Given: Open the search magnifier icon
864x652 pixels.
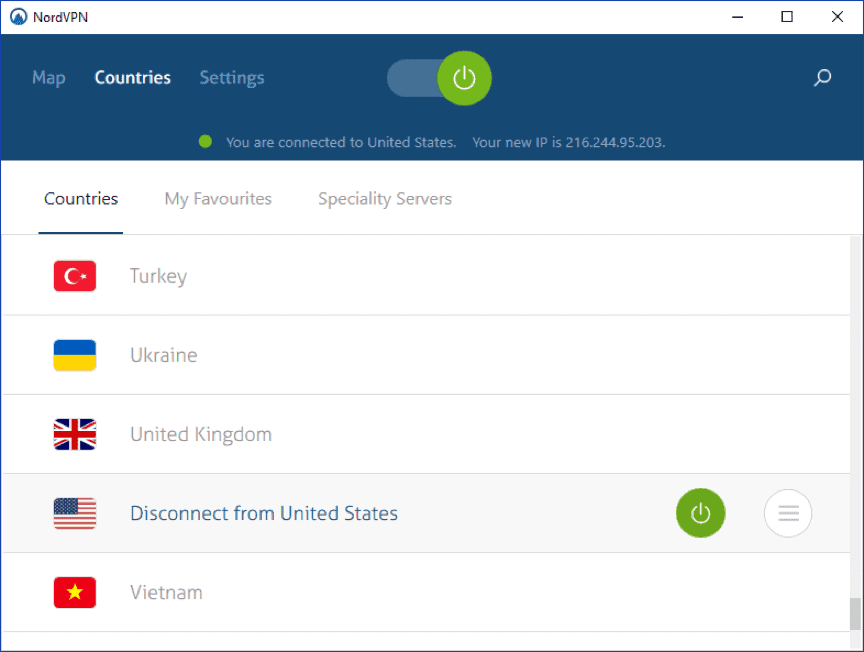Looking at the screenshot, I should pos(822,78).
